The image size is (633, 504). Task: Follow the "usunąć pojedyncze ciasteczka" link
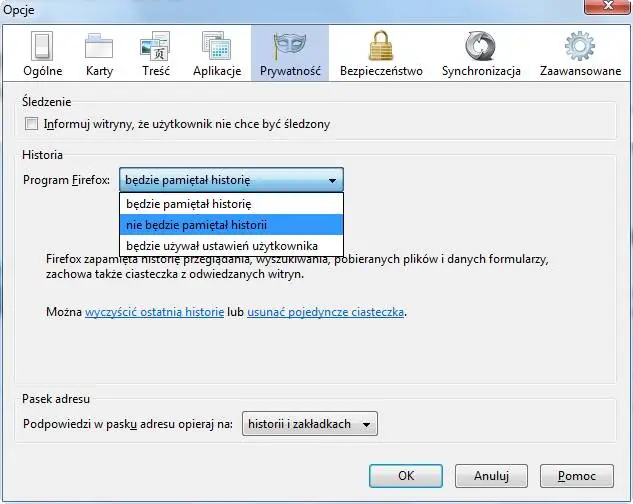325,312
